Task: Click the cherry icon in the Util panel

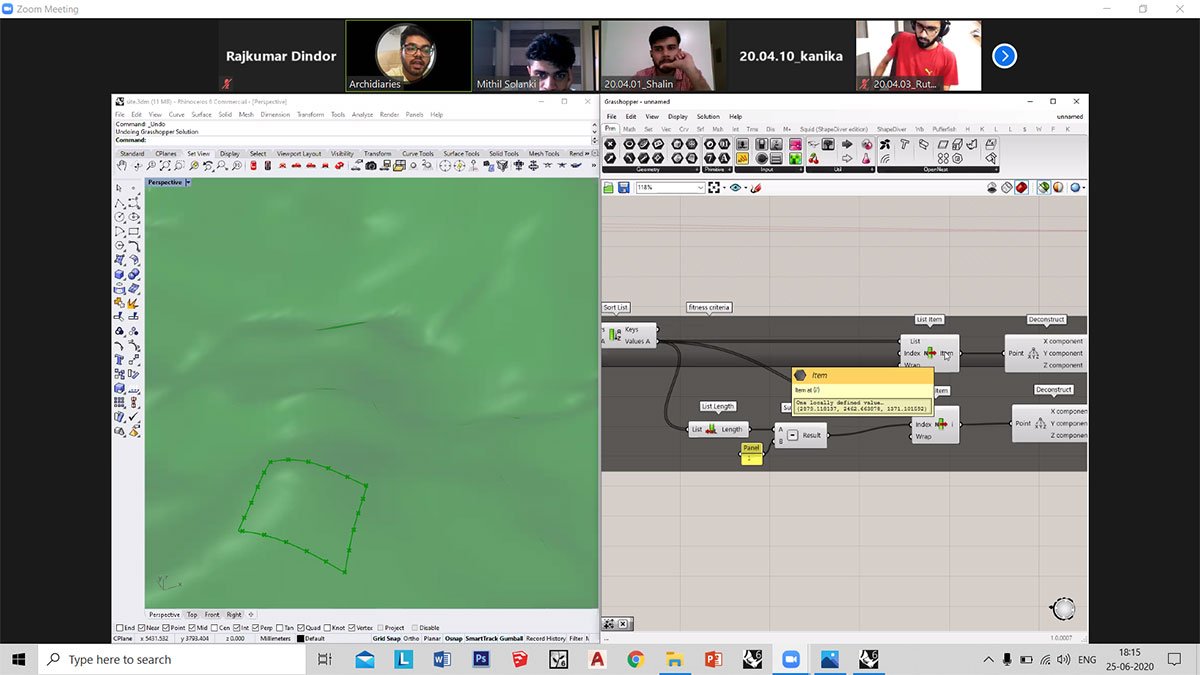Action: [x=813, y=158]
